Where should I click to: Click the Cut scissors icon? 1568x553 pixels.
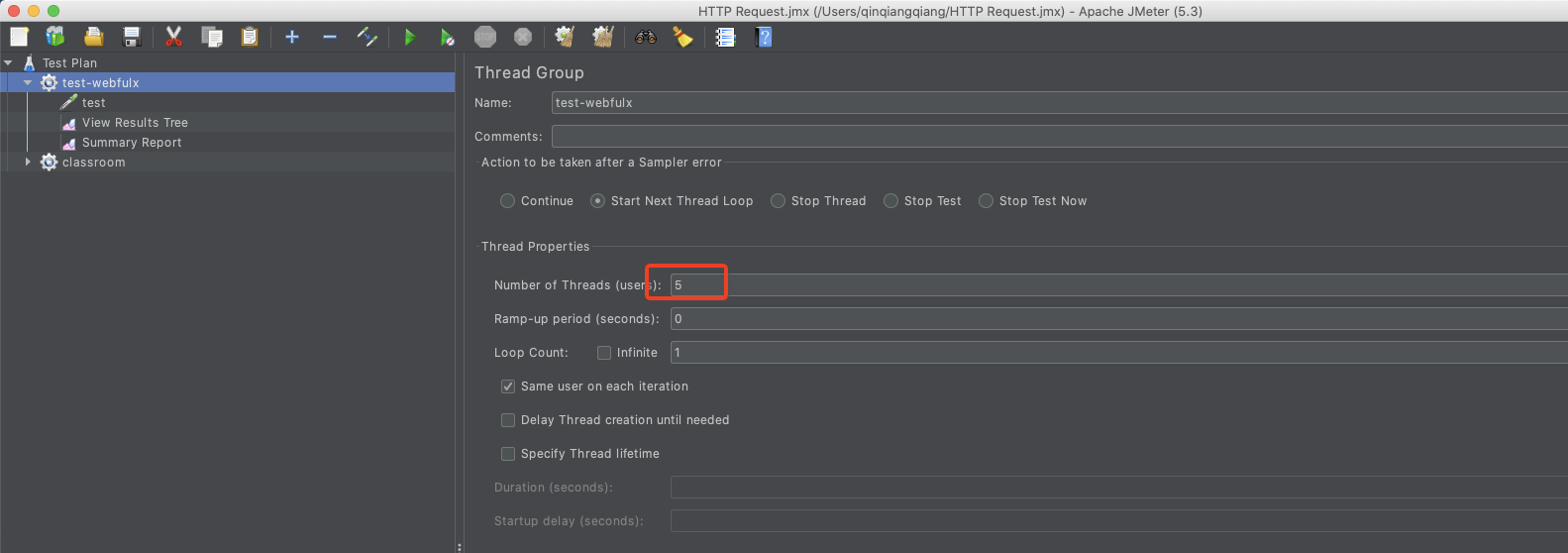[x=174, y=37]
